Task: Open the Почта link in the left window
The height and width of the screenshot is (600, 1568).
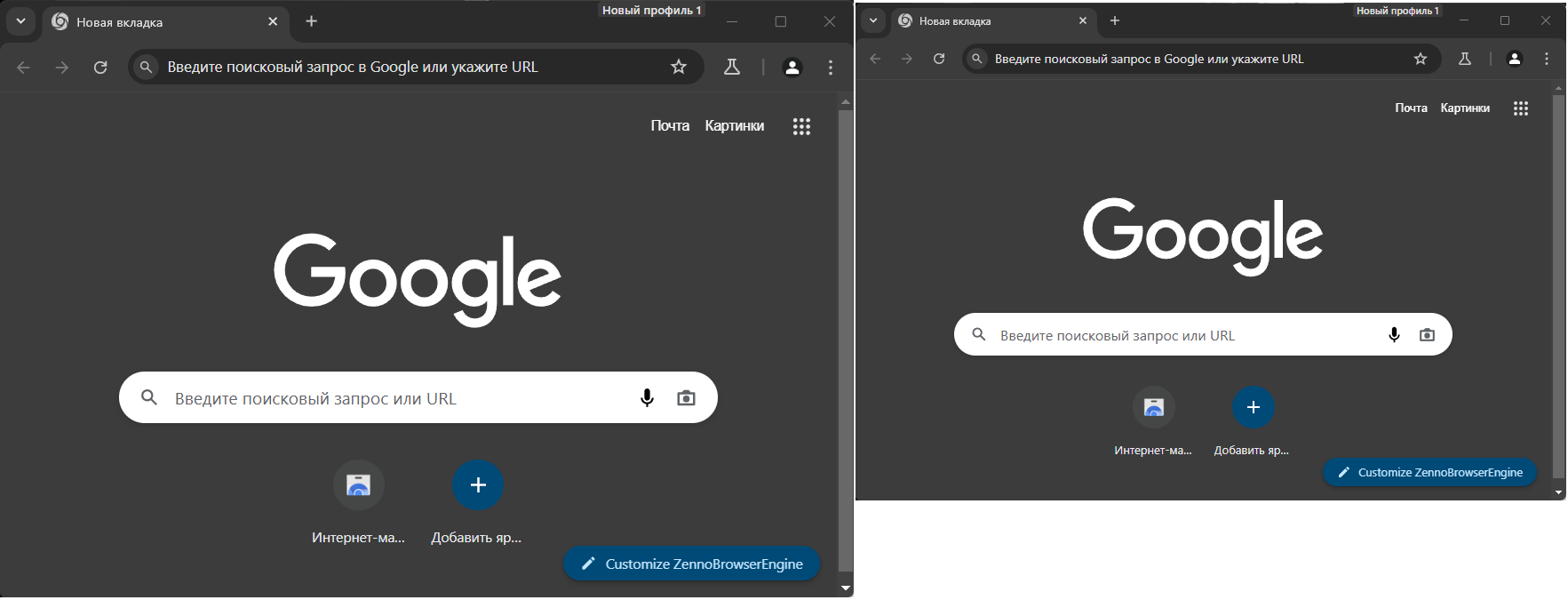Action: (670, 125)
